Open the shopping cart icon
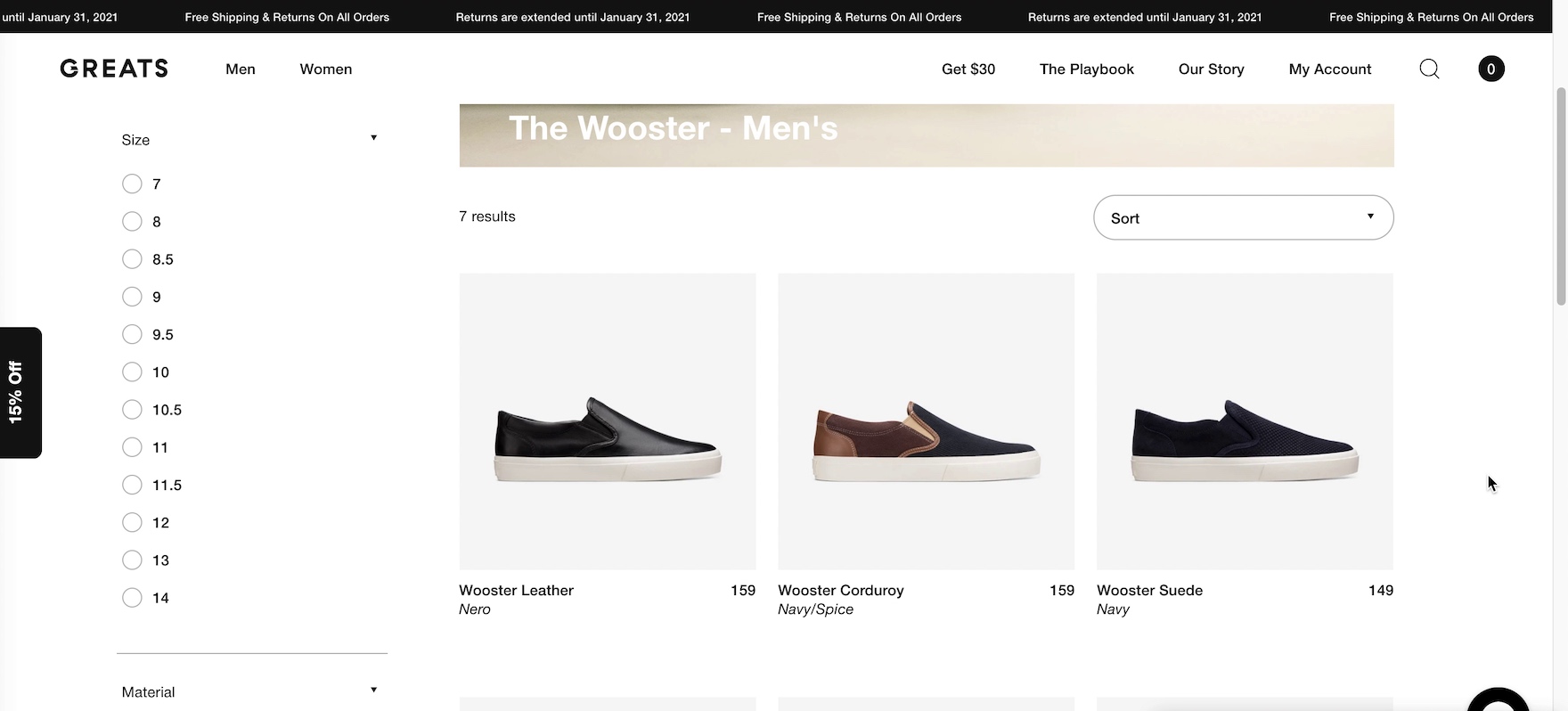Viewport: 1568px width, 711px height. 1490,69
